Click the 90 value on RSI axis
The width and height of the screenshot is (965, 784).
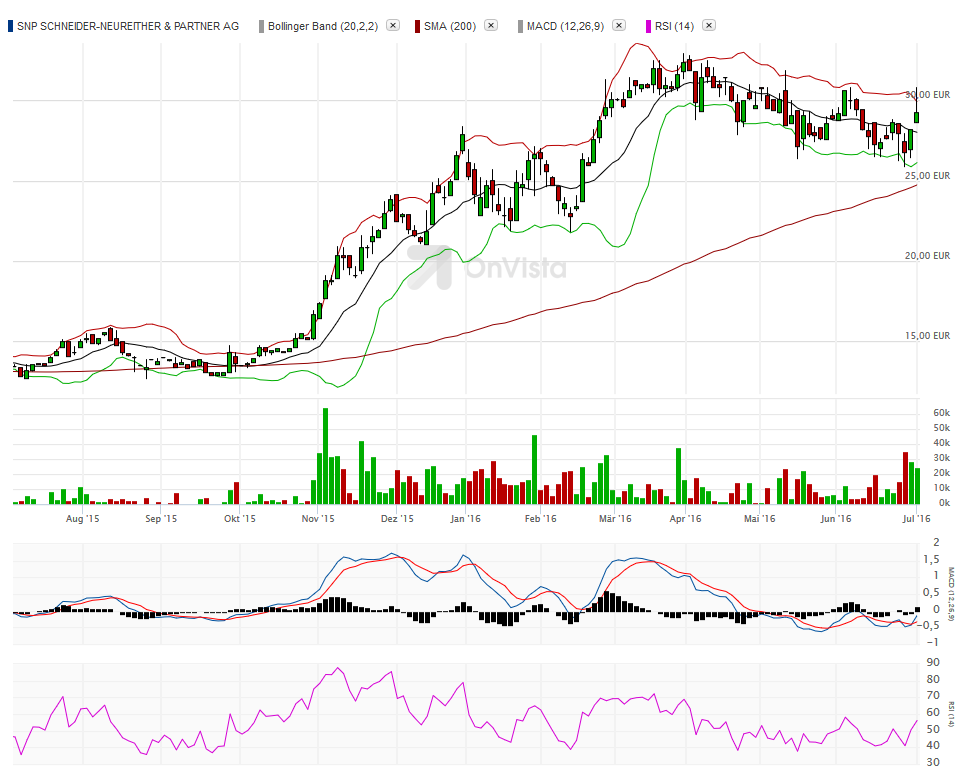[x=934, y=662]
